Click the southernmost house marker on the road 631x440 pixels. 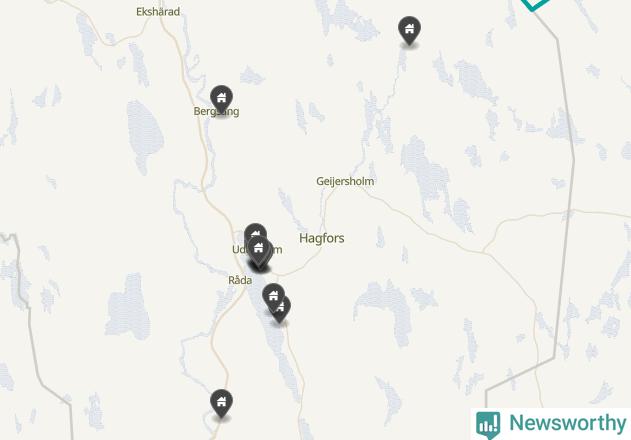tap(221, 403)
